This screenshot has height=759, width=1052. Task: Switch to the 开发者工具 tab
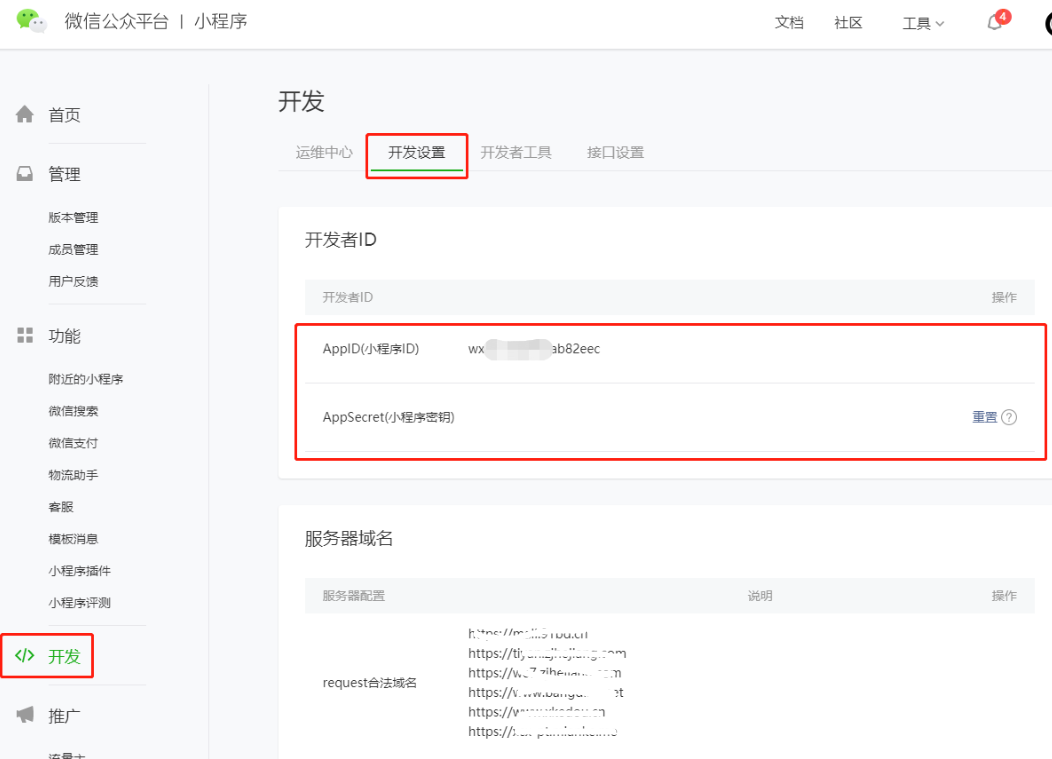(x=516, y=152)
